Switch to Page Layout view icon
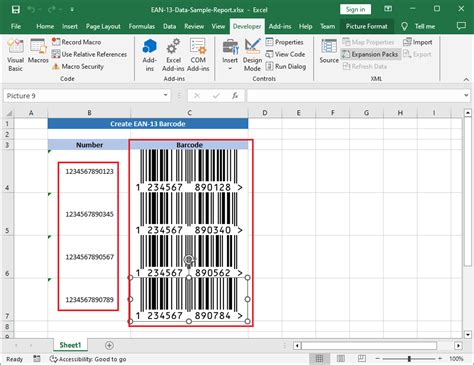This screenshot has height=365, width=474. click(341, 359)
